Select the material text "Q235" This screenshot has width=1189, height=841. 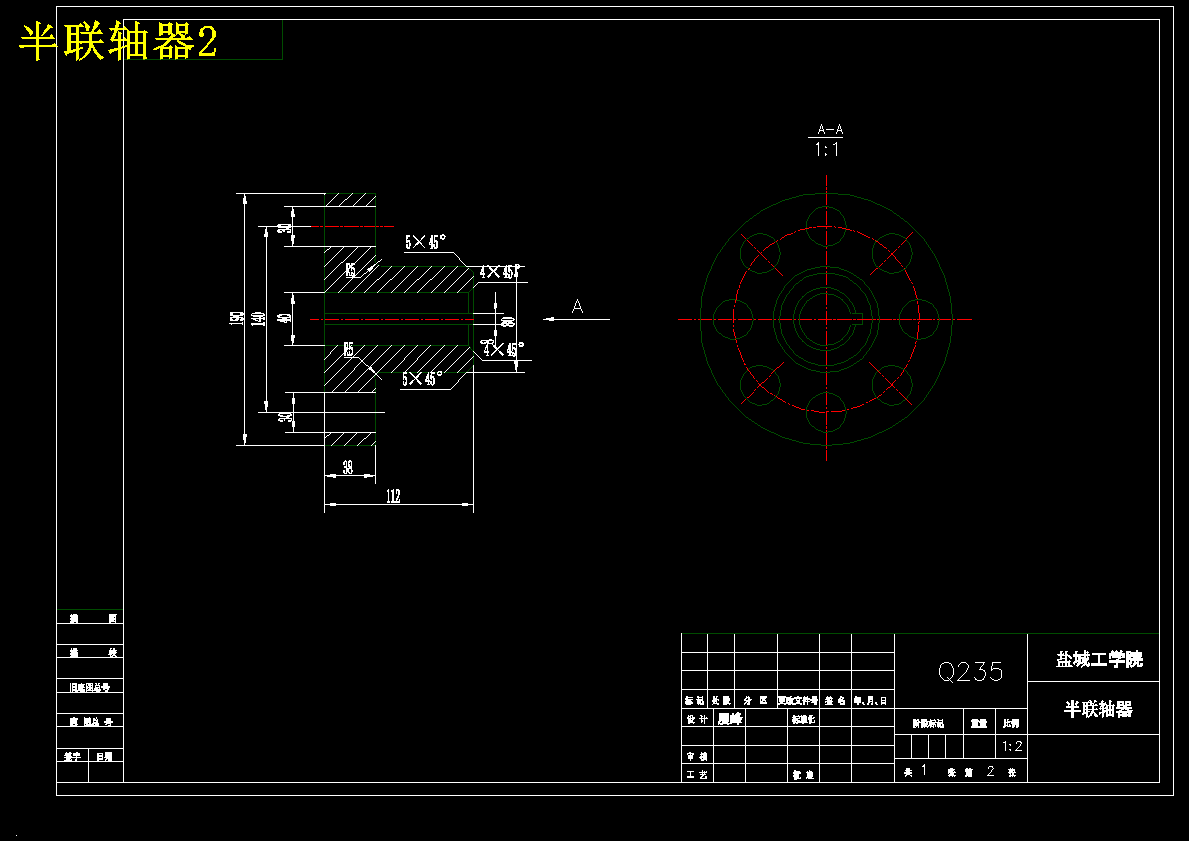971,671
